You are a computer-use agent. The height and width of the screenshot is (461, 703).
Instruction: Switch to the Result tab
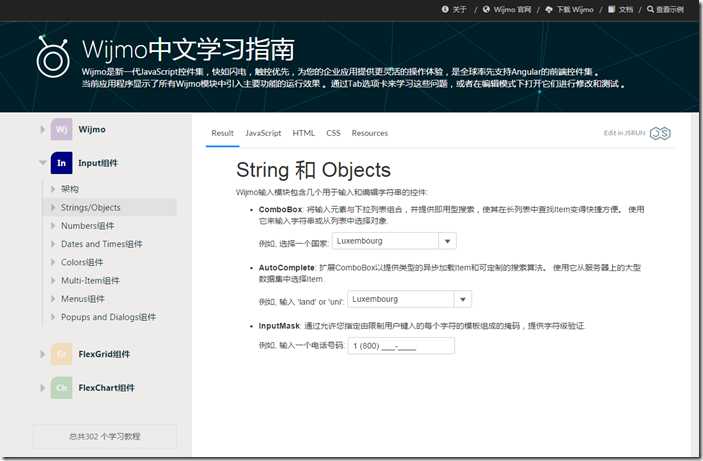(222, 133)
